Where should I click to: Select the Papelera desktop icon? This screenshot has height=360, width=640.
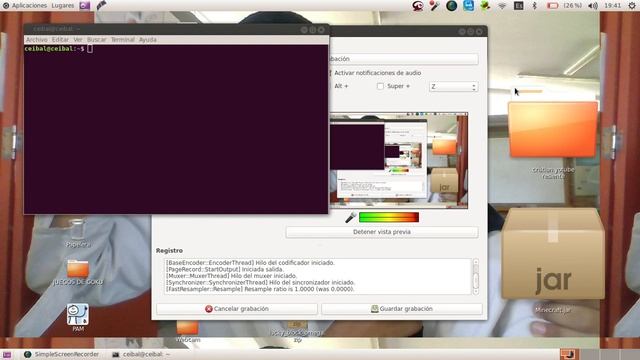point(78,233)
